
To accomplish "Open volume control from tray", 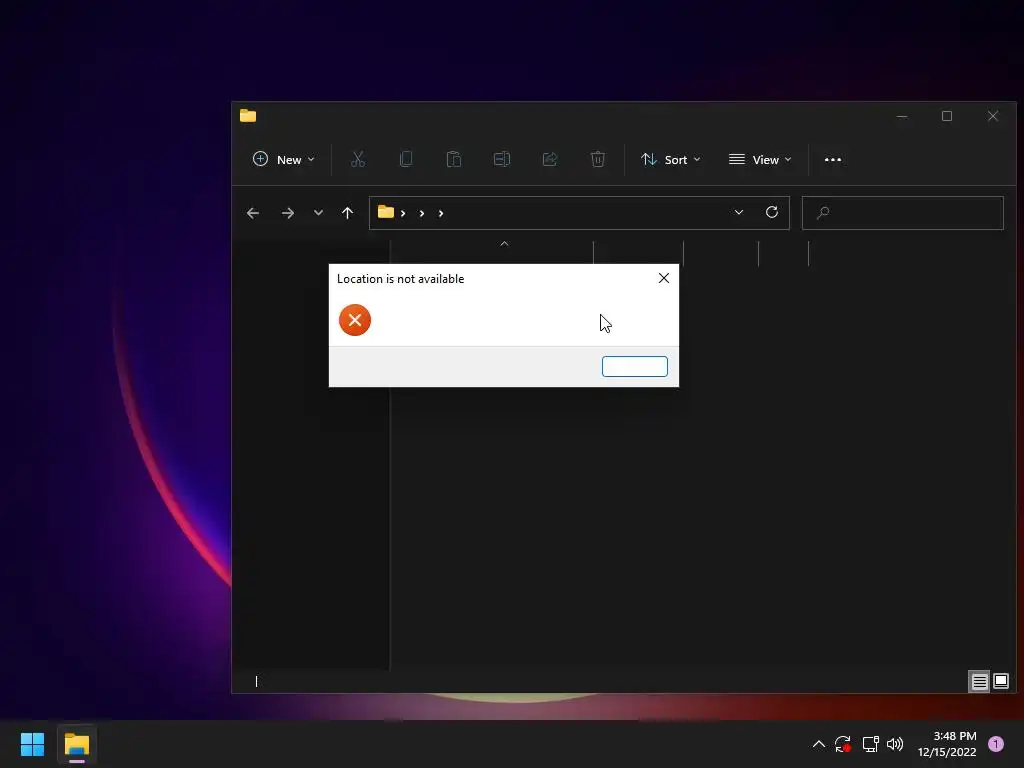I will pyautogui.click(x=895, y=744).
